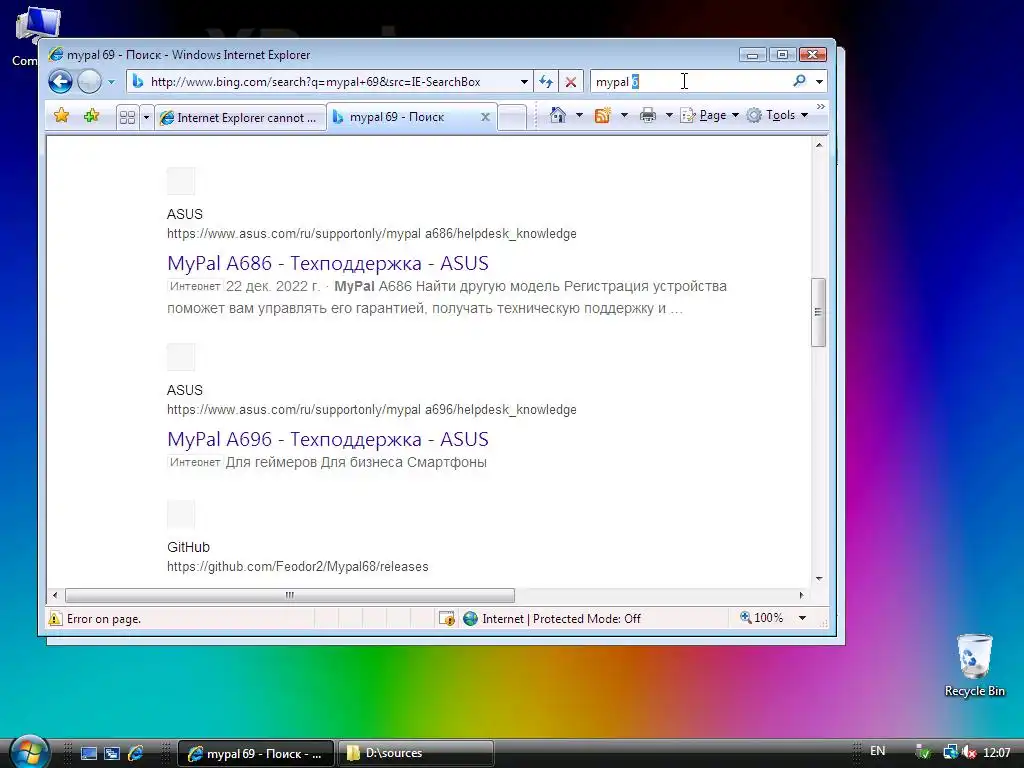
Task: Click the horizontal scrollbar right arrow
Action: point(802,595)
